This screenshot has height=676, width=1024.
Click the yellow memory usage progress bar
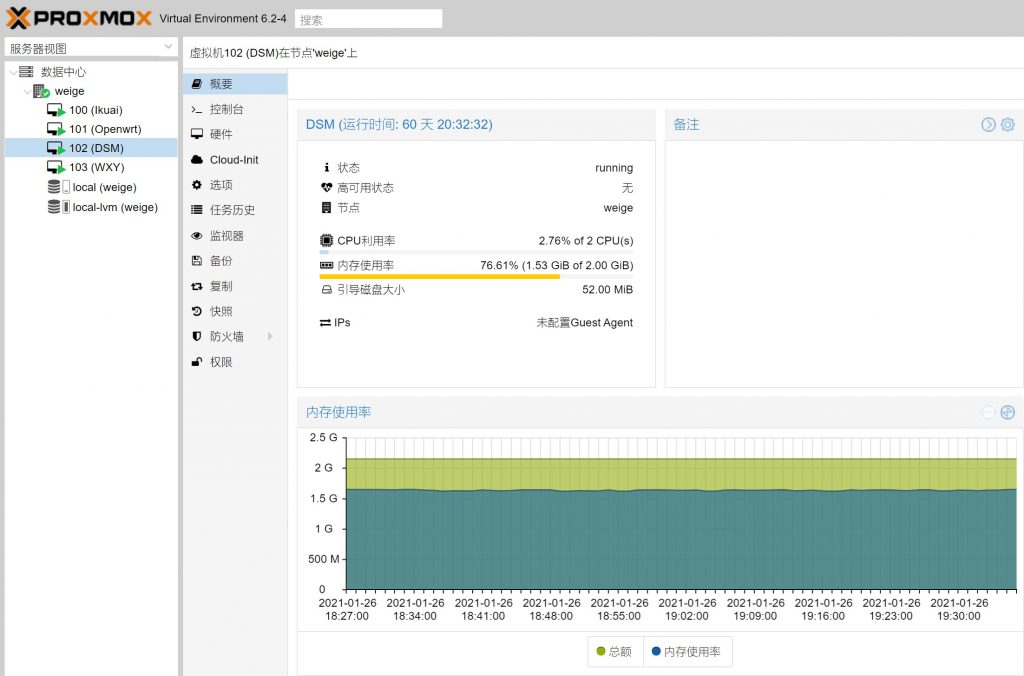[440, 277]
